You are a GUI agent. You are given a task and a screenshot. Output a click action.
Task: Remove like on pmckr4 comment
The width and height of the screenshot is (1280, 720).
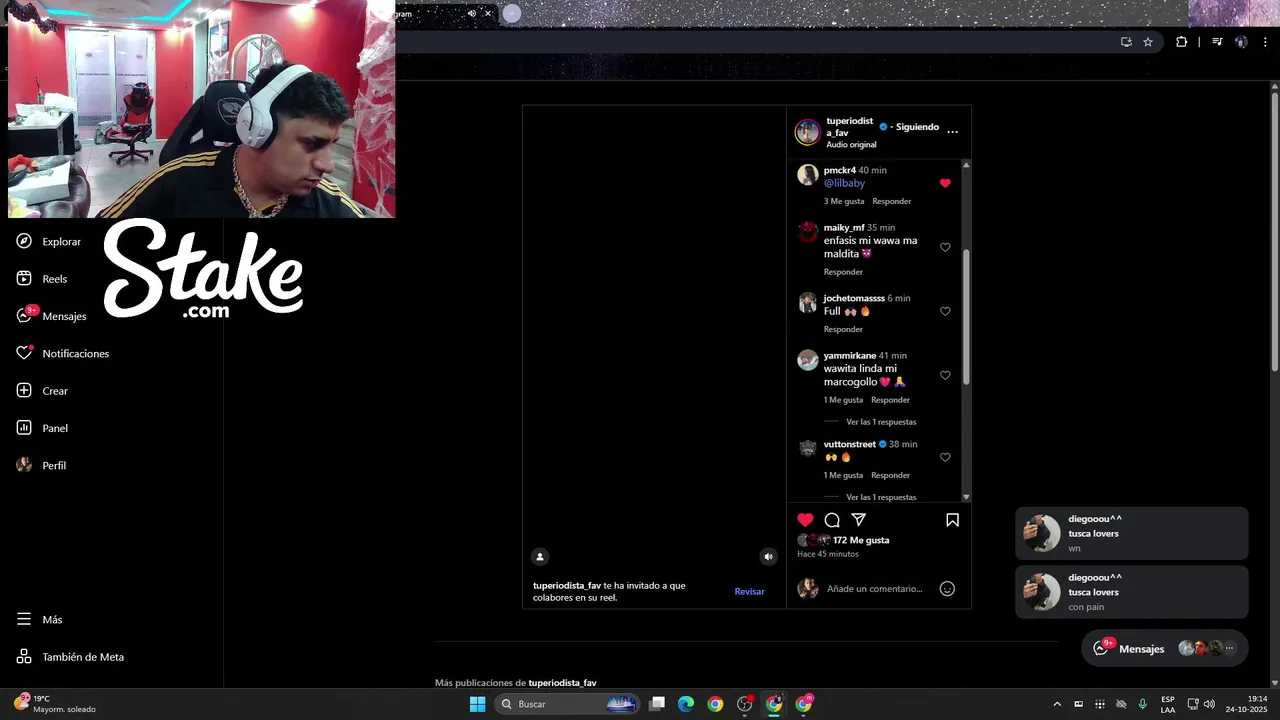(x=945, y=183)
